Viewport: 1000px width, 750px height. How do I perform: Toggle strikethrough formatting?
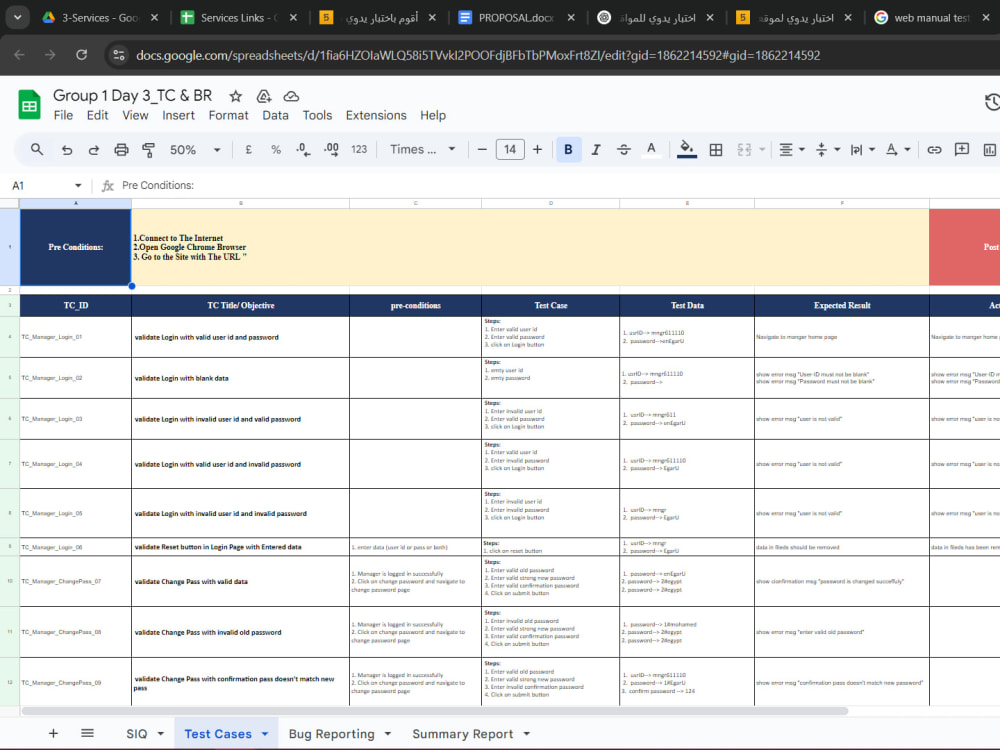(624, 149)
